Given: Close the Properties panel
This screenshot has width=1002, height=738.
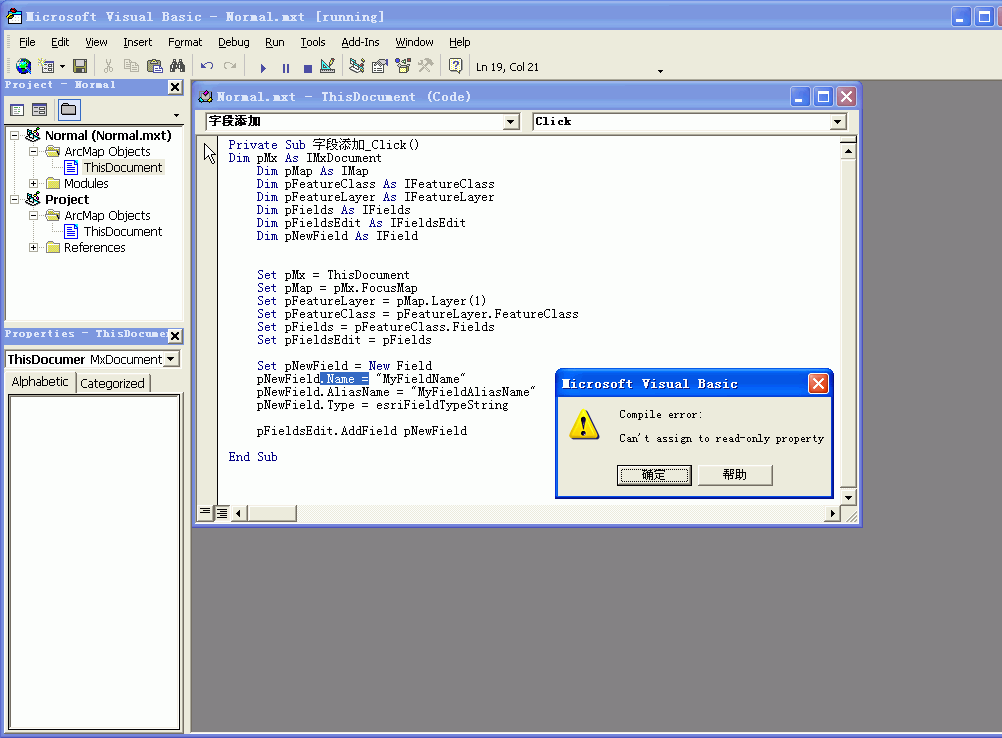Looking at the screenshot, I should [x=175, y=335].
